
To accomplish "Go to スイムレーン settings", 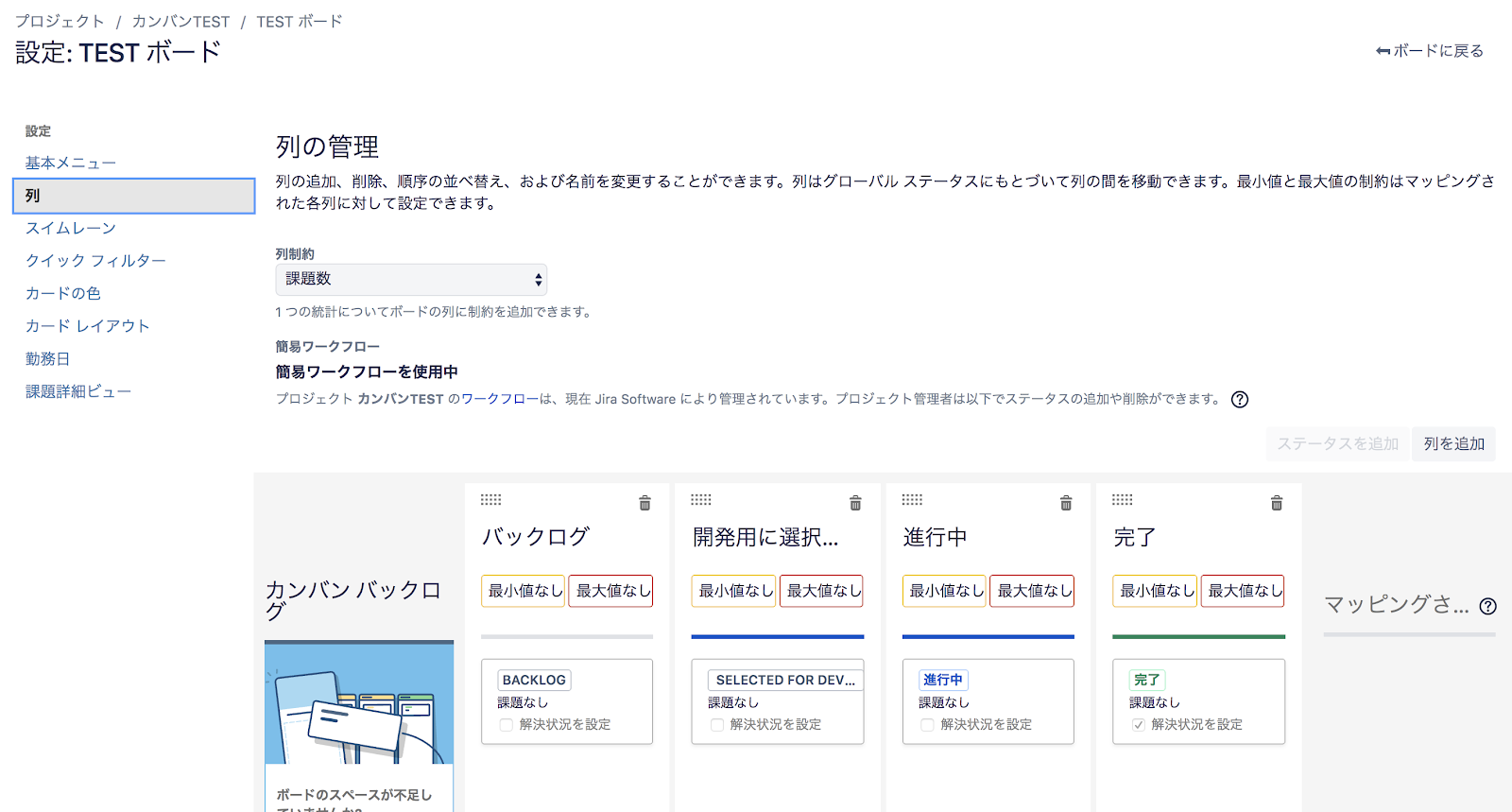I will [x=71, y=229].
